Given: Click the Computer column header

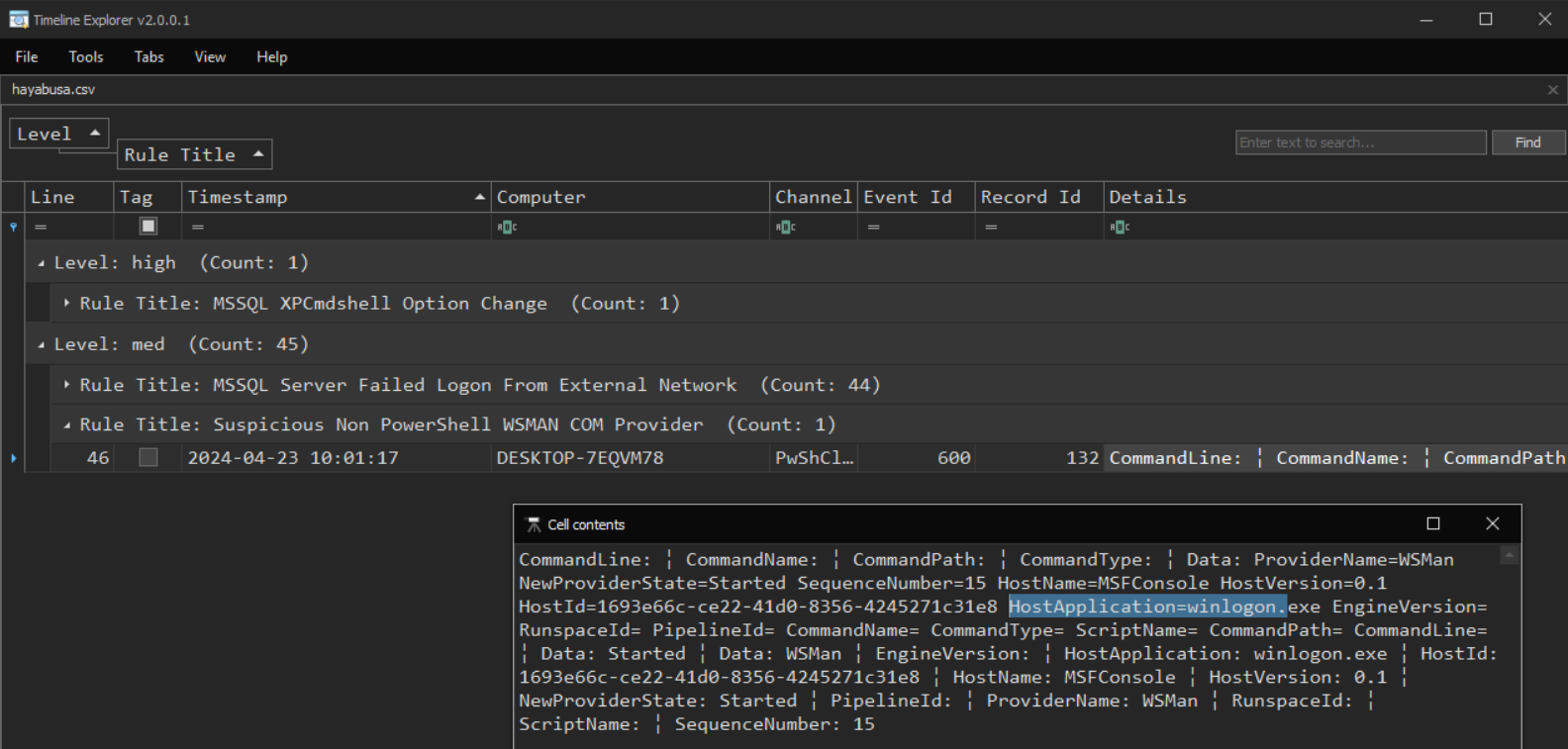Looking at the screenshot, I should coord(631,197).
